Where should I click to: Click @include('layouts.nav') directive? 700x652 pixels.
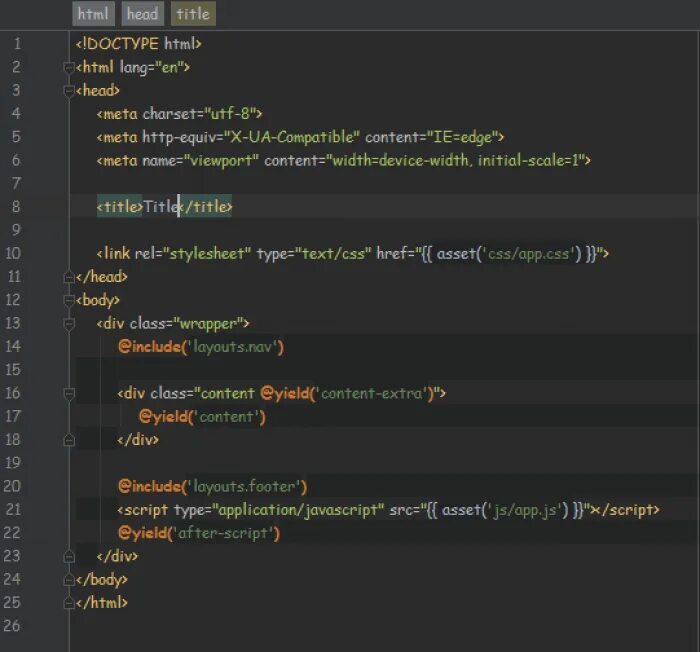point(200,347)
